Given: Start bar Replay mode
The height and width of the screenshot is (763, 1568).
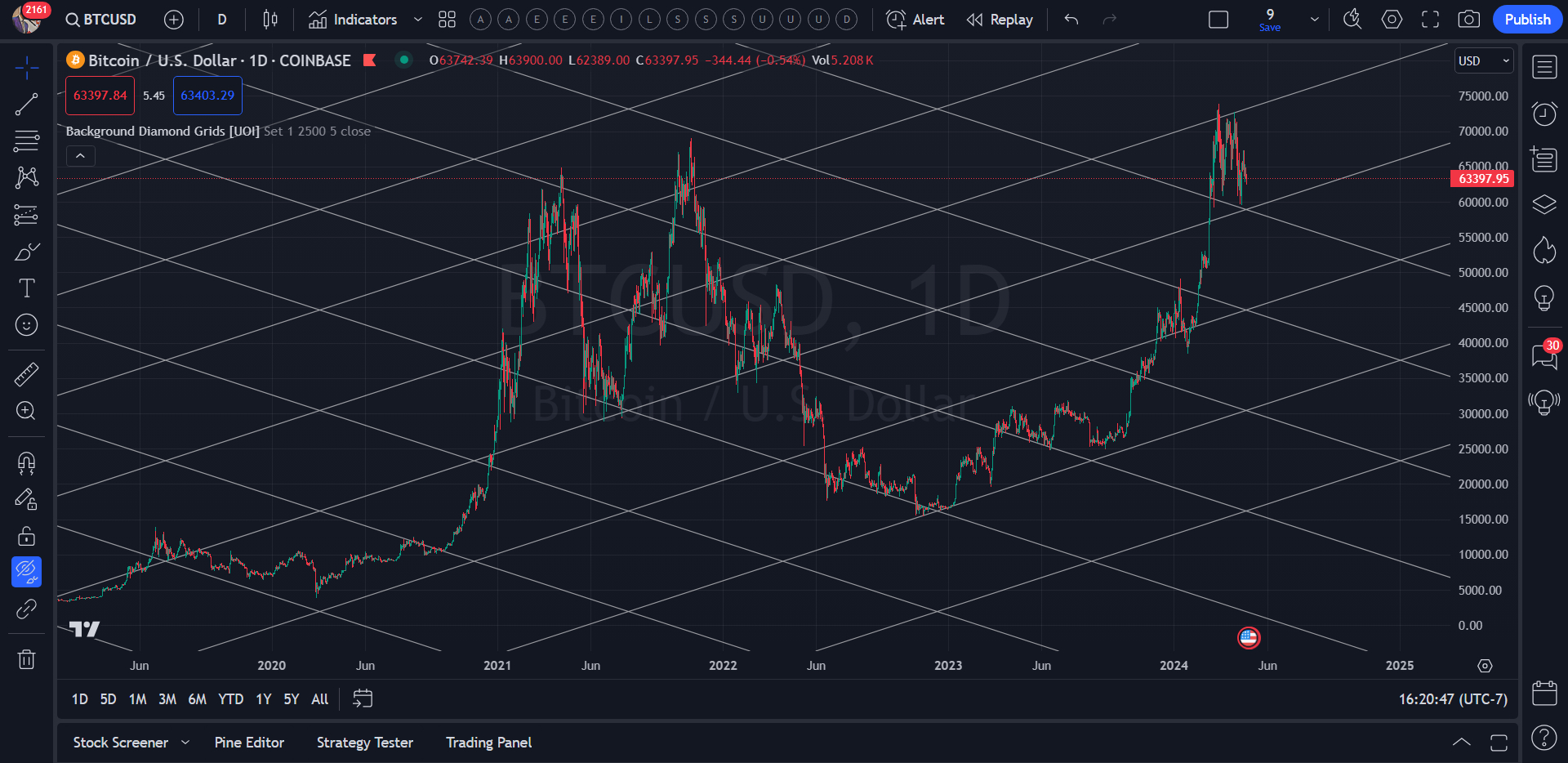Looking at the screenshot, I should [1000, 20].
